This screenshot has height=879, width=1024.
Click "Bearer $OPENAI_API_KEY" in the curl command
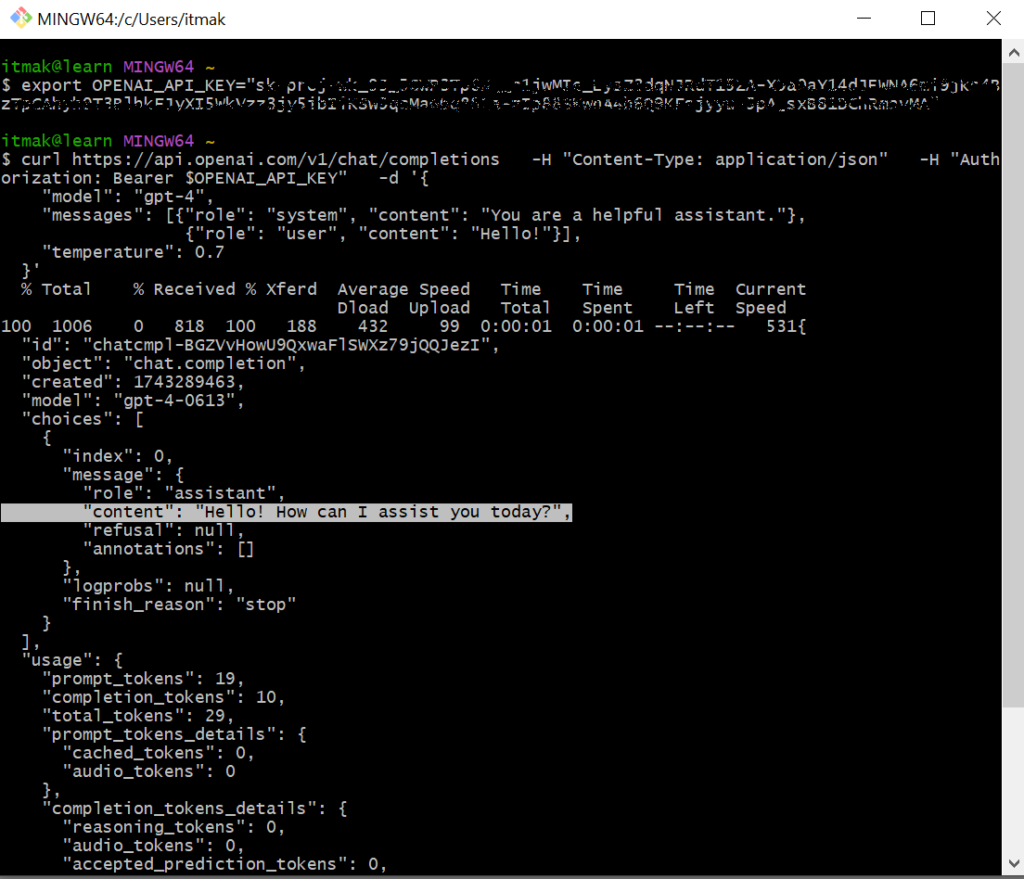(229, 178)
